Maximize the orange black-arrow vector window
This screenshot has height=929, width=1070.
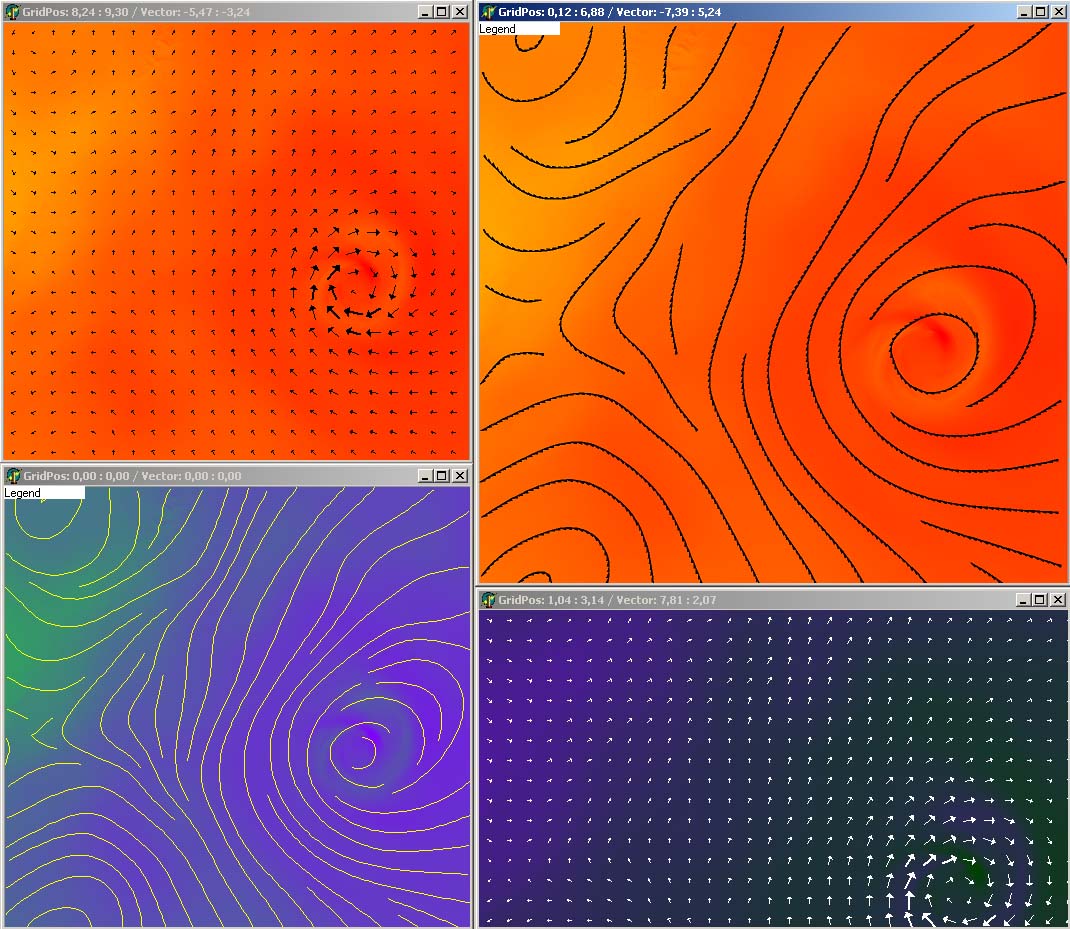point(442,12)
